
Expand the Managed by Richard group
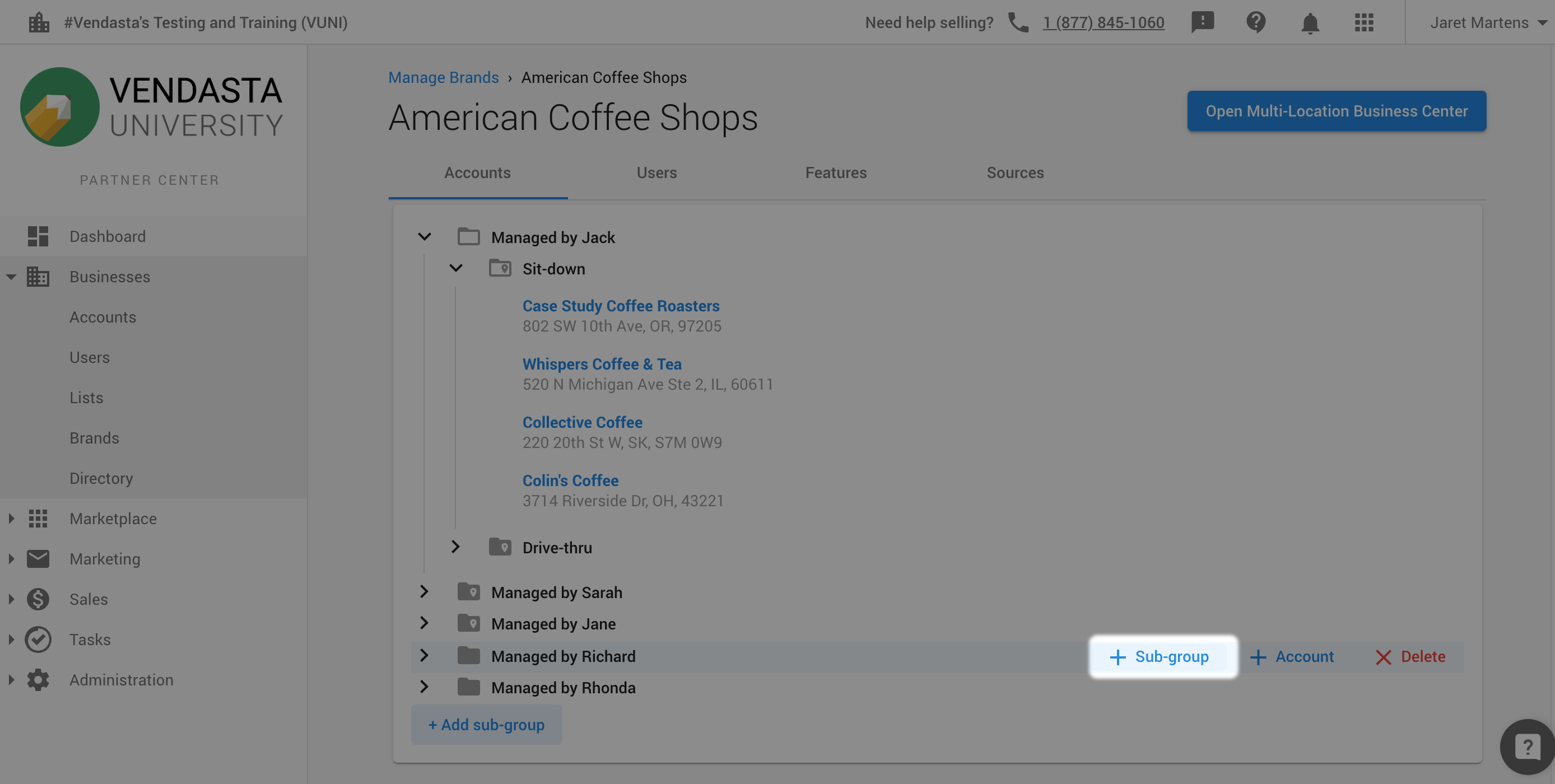[425, 655]
